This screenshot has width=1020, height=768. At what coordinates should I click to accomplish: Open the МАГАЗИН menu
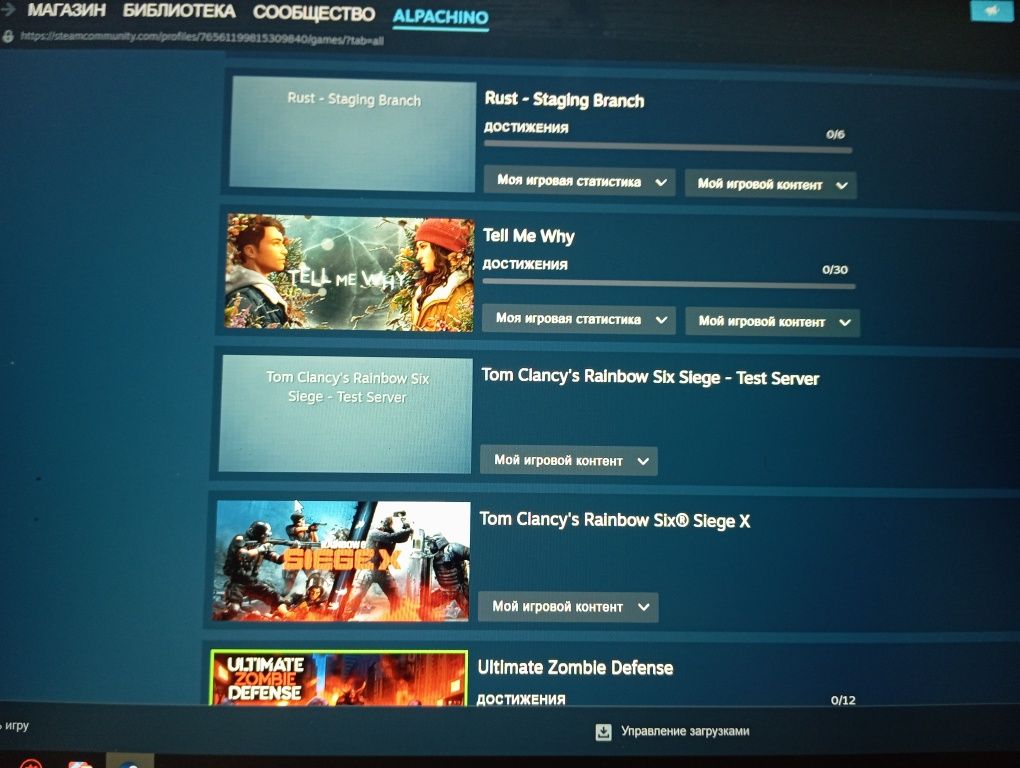coord(66,10)
